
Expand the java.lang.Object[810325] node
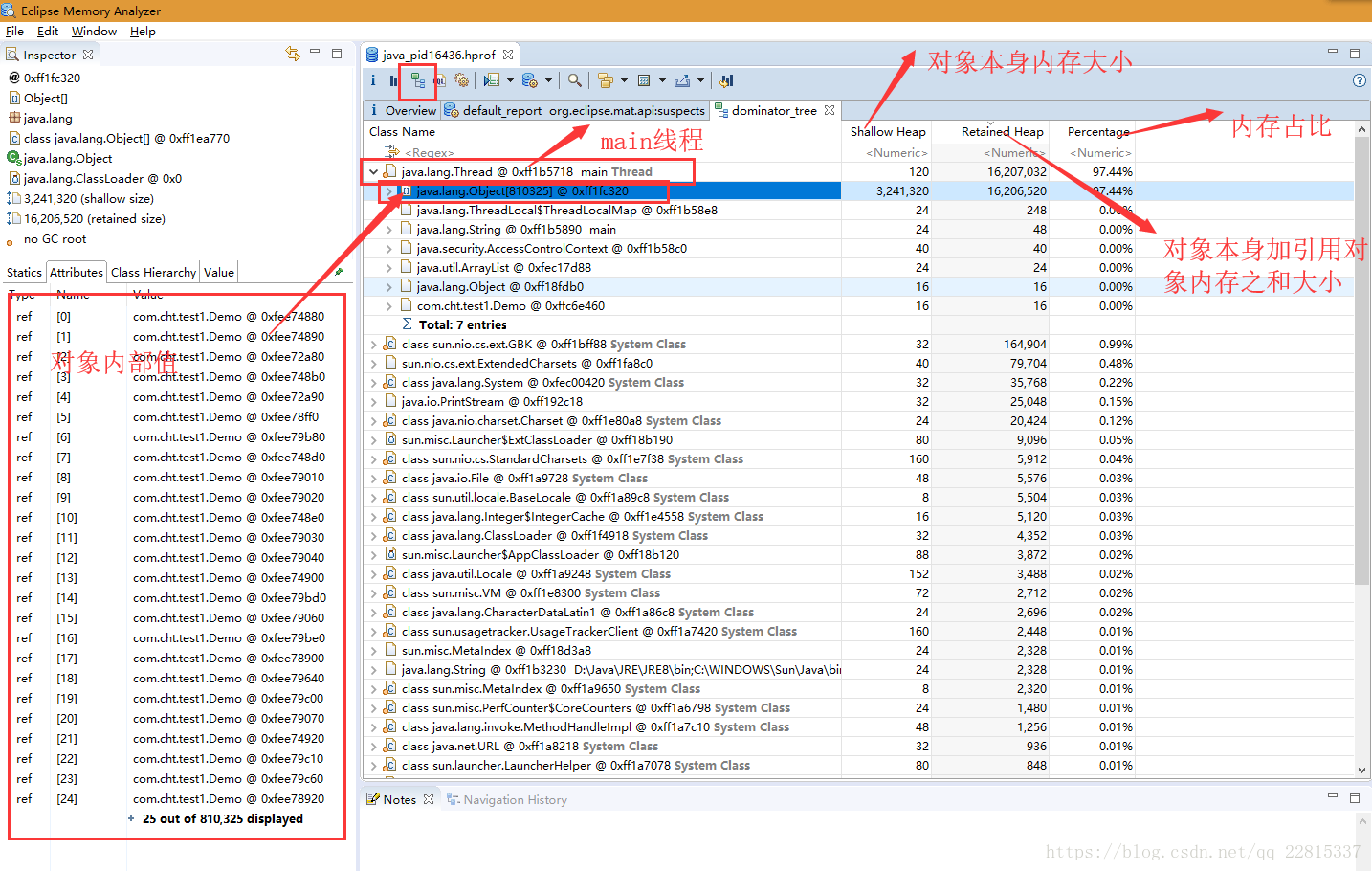pos(388,191)
